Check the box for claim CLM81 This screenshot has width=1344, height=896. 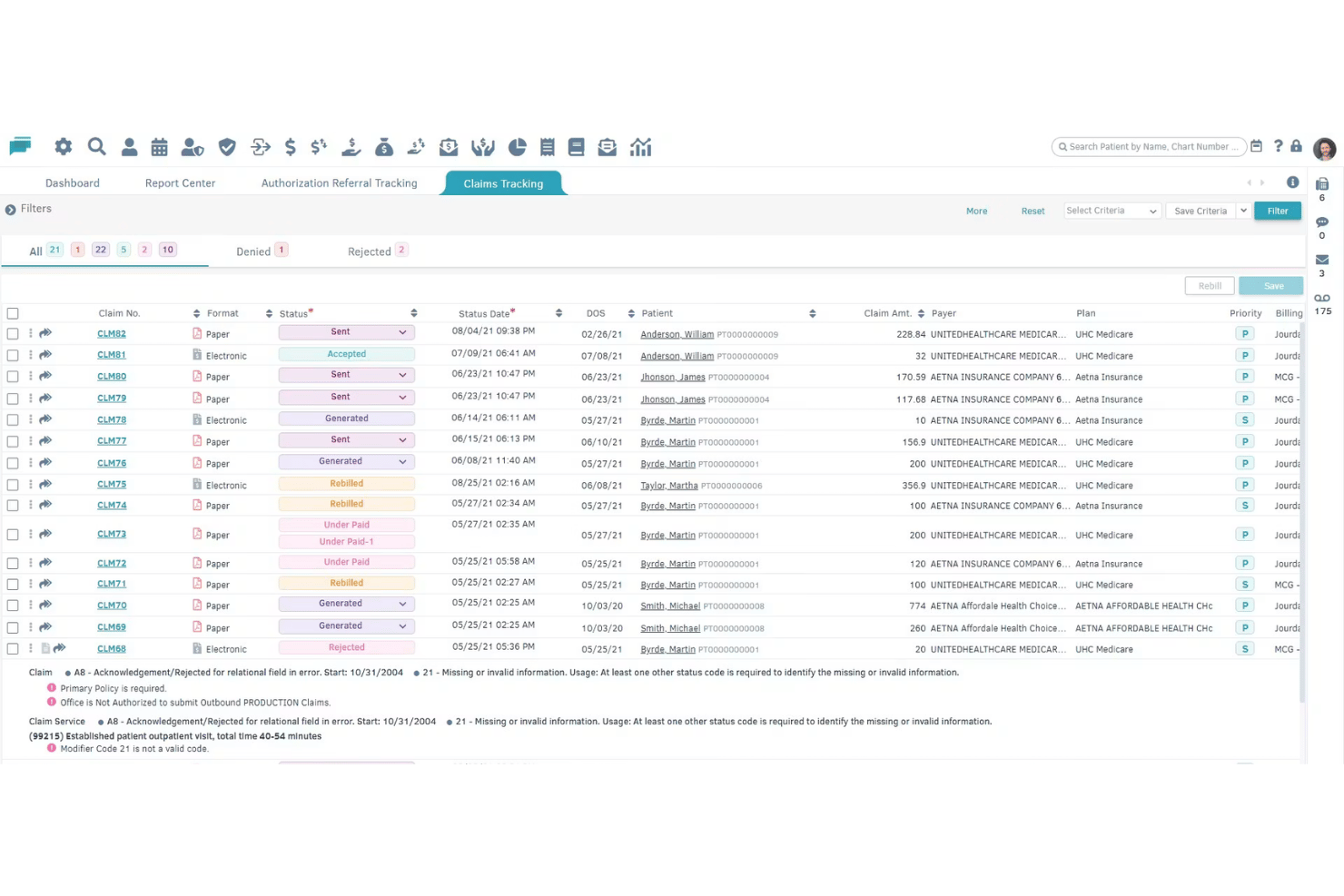click(13, 356)
